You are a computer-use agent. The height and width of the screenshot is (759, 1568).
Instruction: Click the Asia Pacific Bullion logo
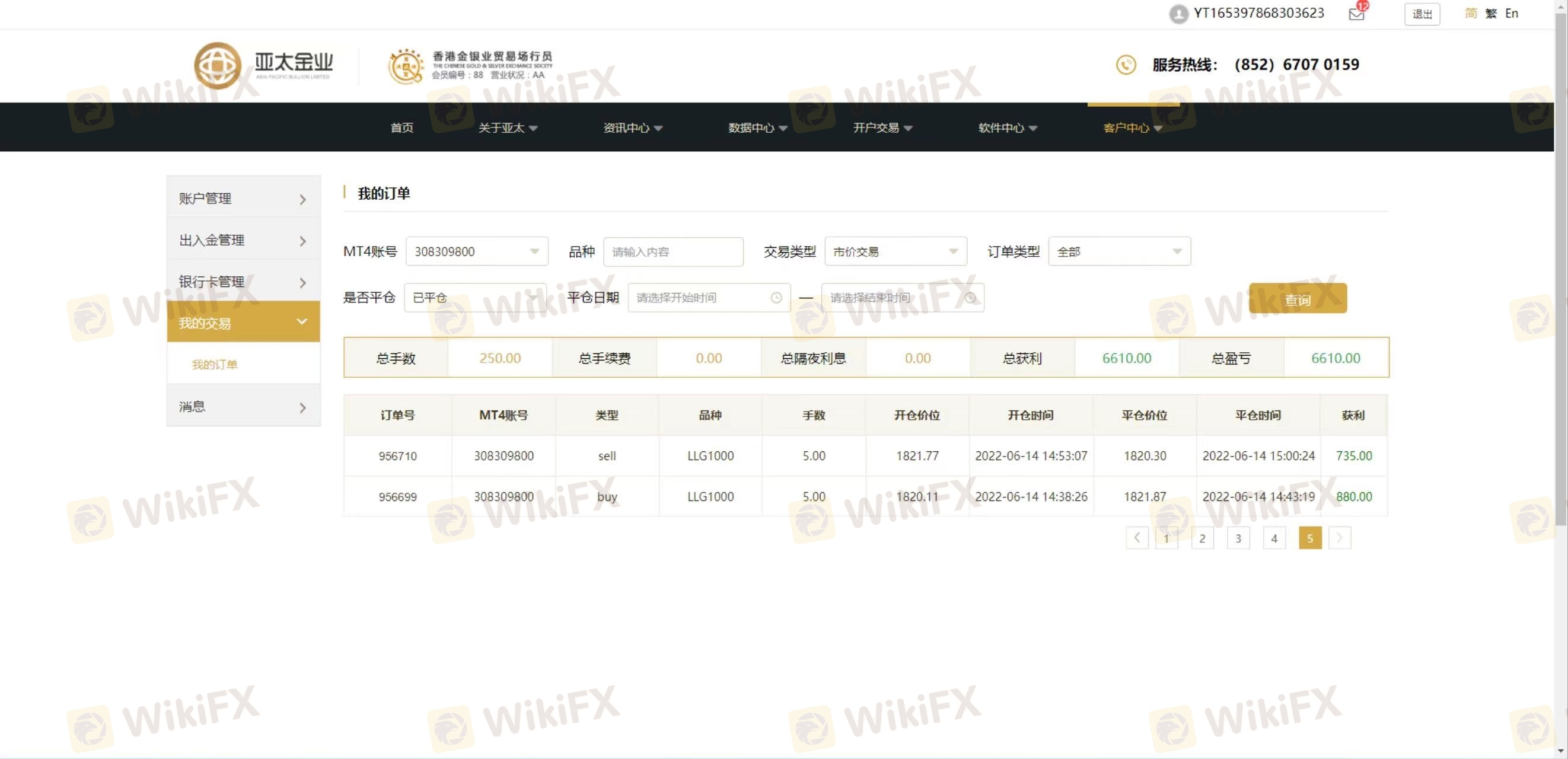pos(263,65)
